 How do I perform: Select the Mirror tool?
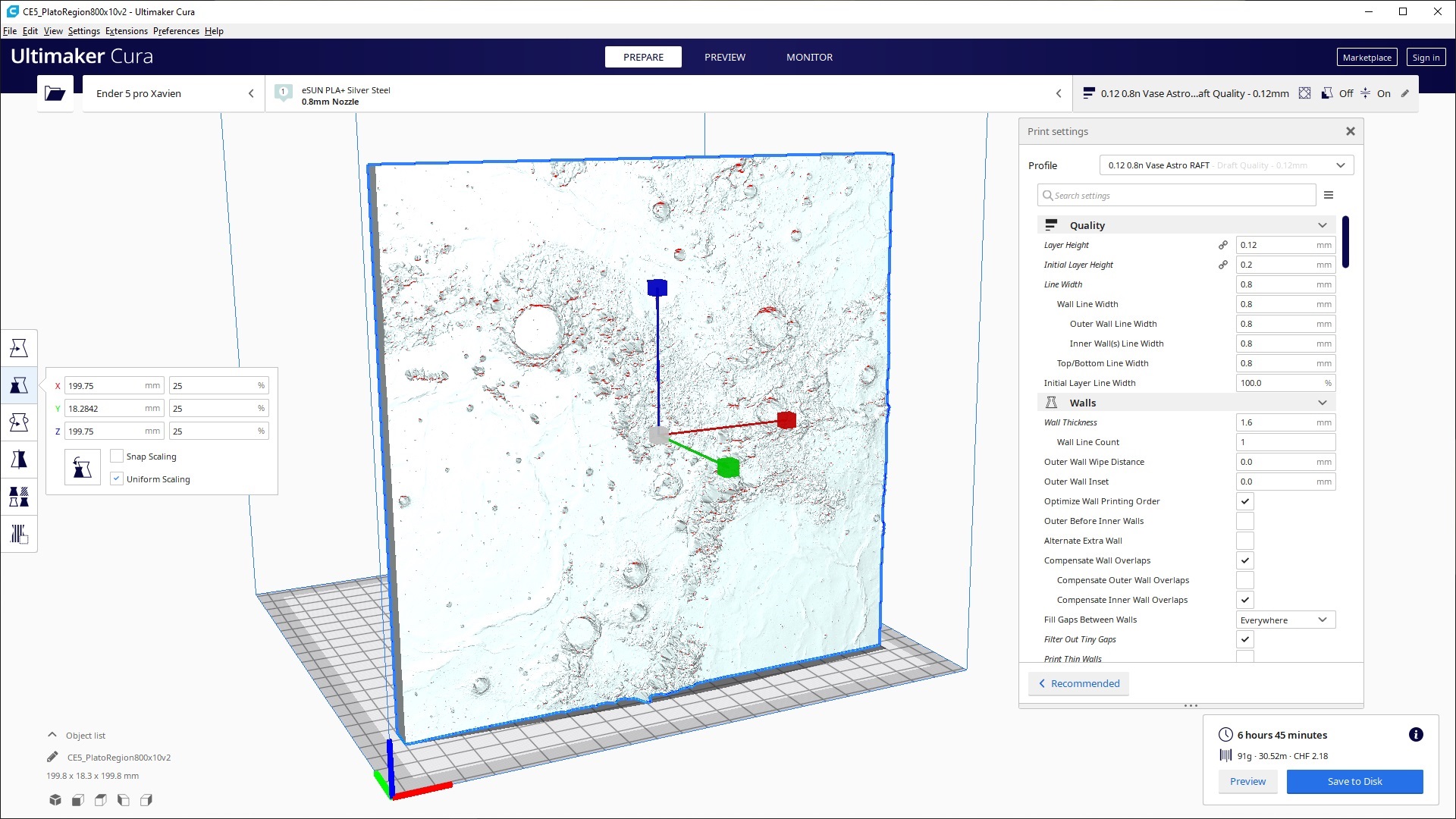click(x=19, y=460)
